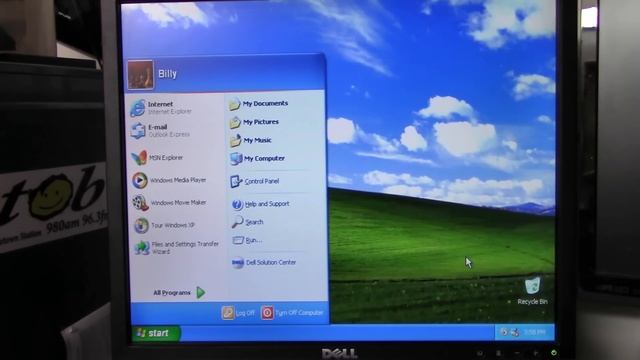Launch MSN Explorer butterfly icon

(x=139, y=158)
